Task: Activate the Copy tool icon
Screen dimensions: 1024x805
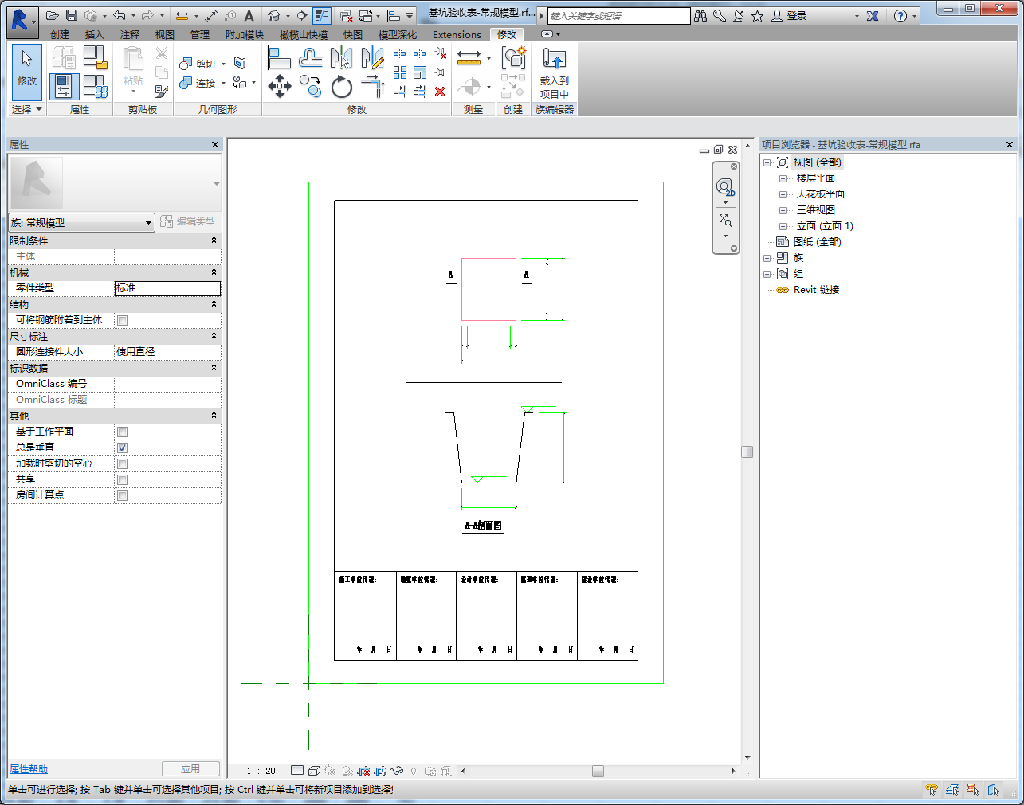Action: (311, 86)
